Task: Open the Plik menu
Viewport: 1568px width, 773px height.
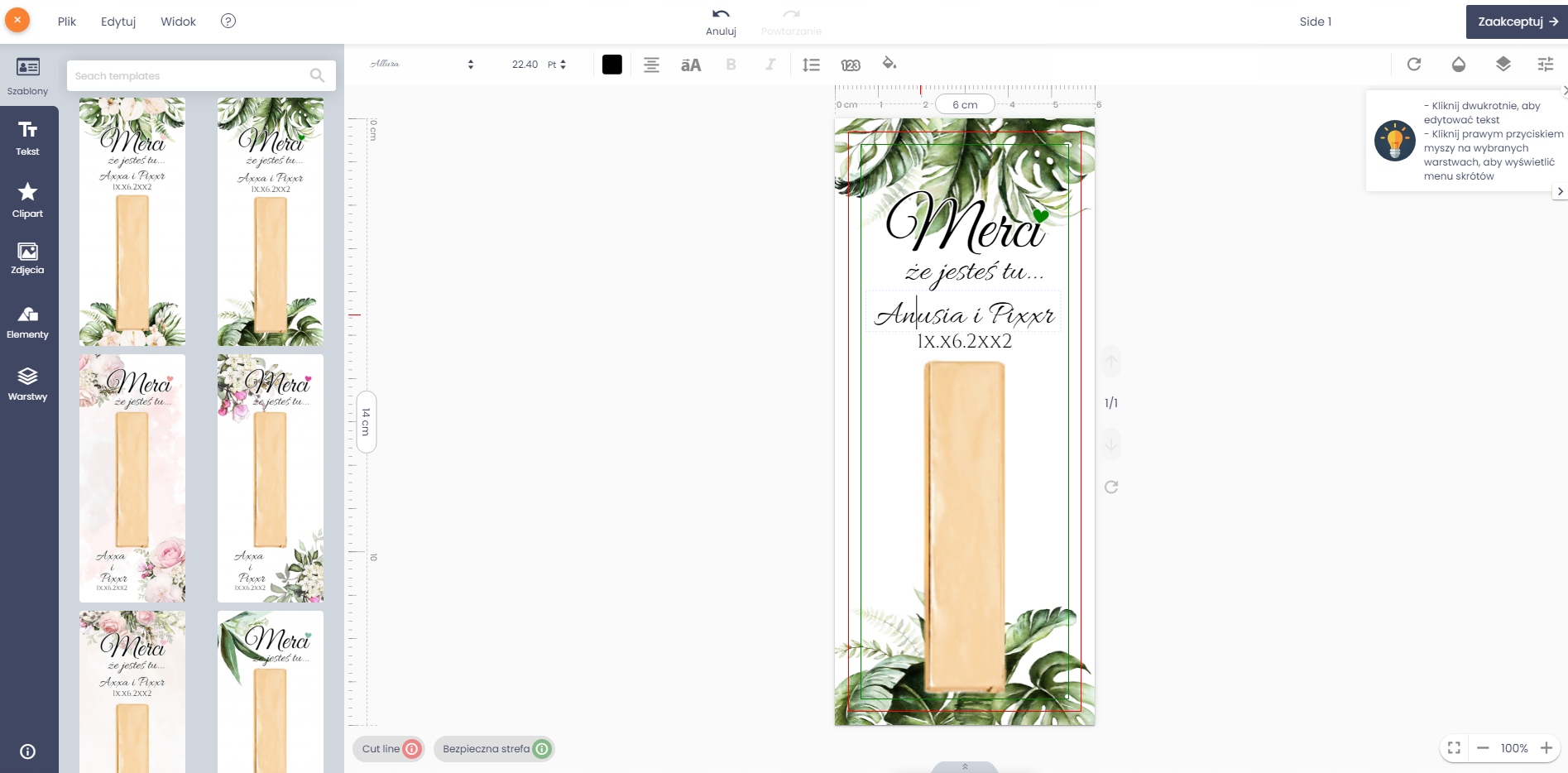Action: pos(67,22)
